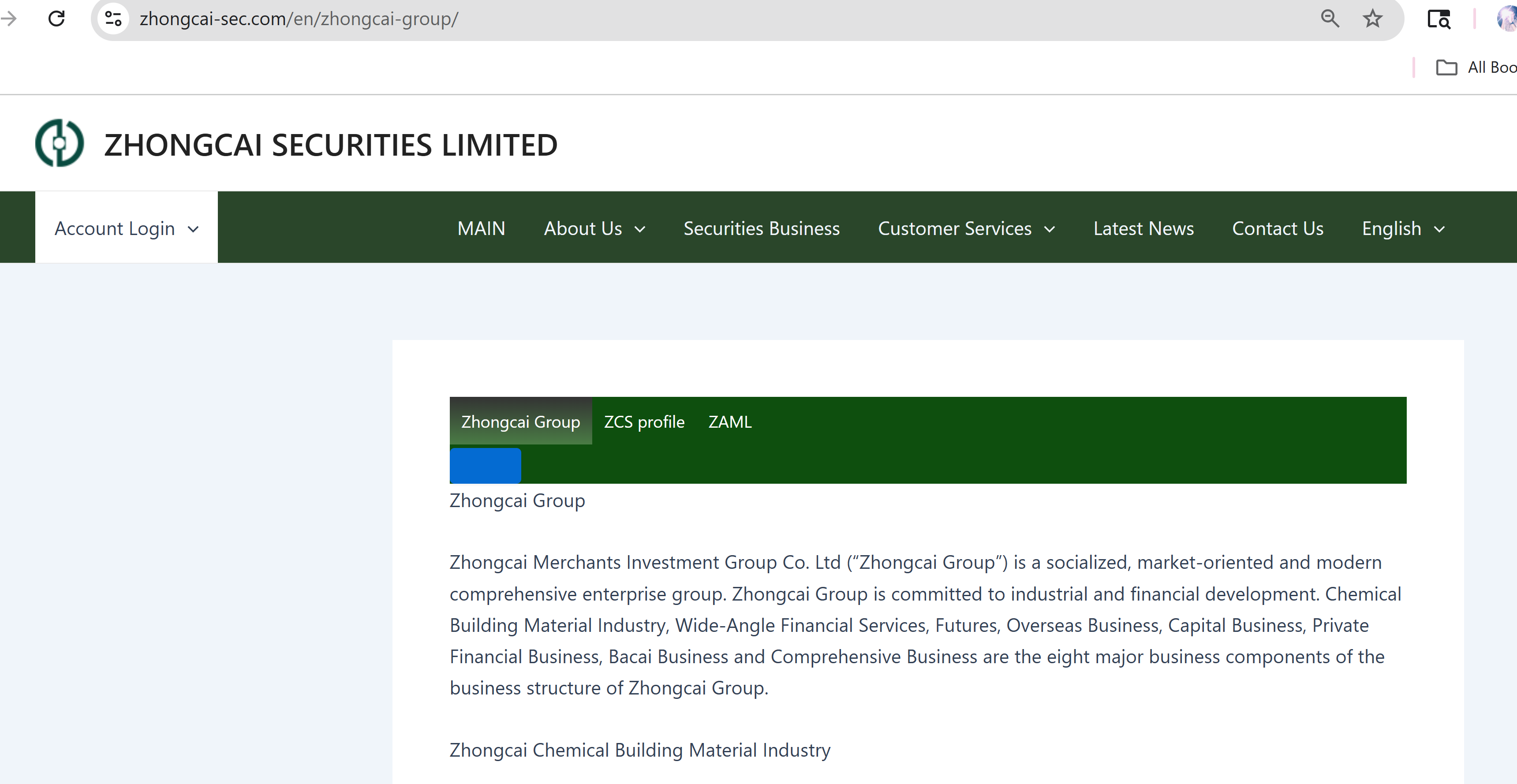Open Latest News link

click(1143, 228)
